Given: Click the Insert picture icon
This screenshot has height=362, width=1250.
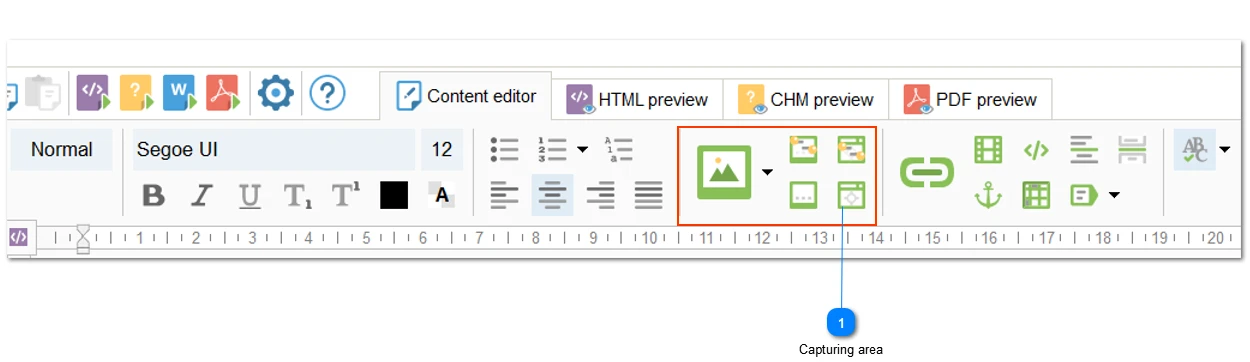Looking at the screenshot, I should (x=724, y=172).
